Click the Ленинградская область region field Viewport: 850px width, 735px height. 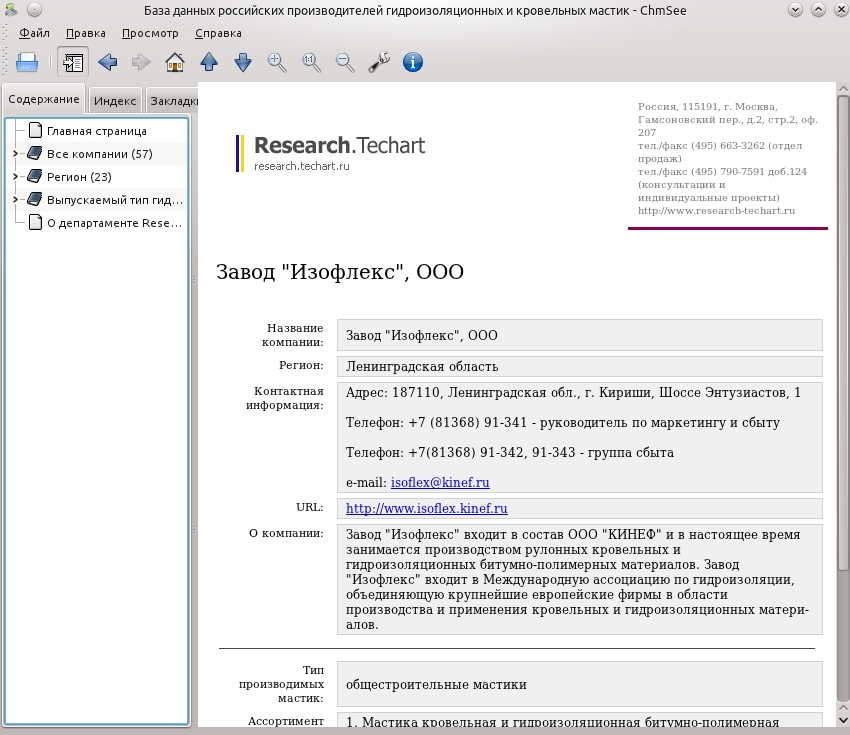pyautogui.click(x=579, y=366)
